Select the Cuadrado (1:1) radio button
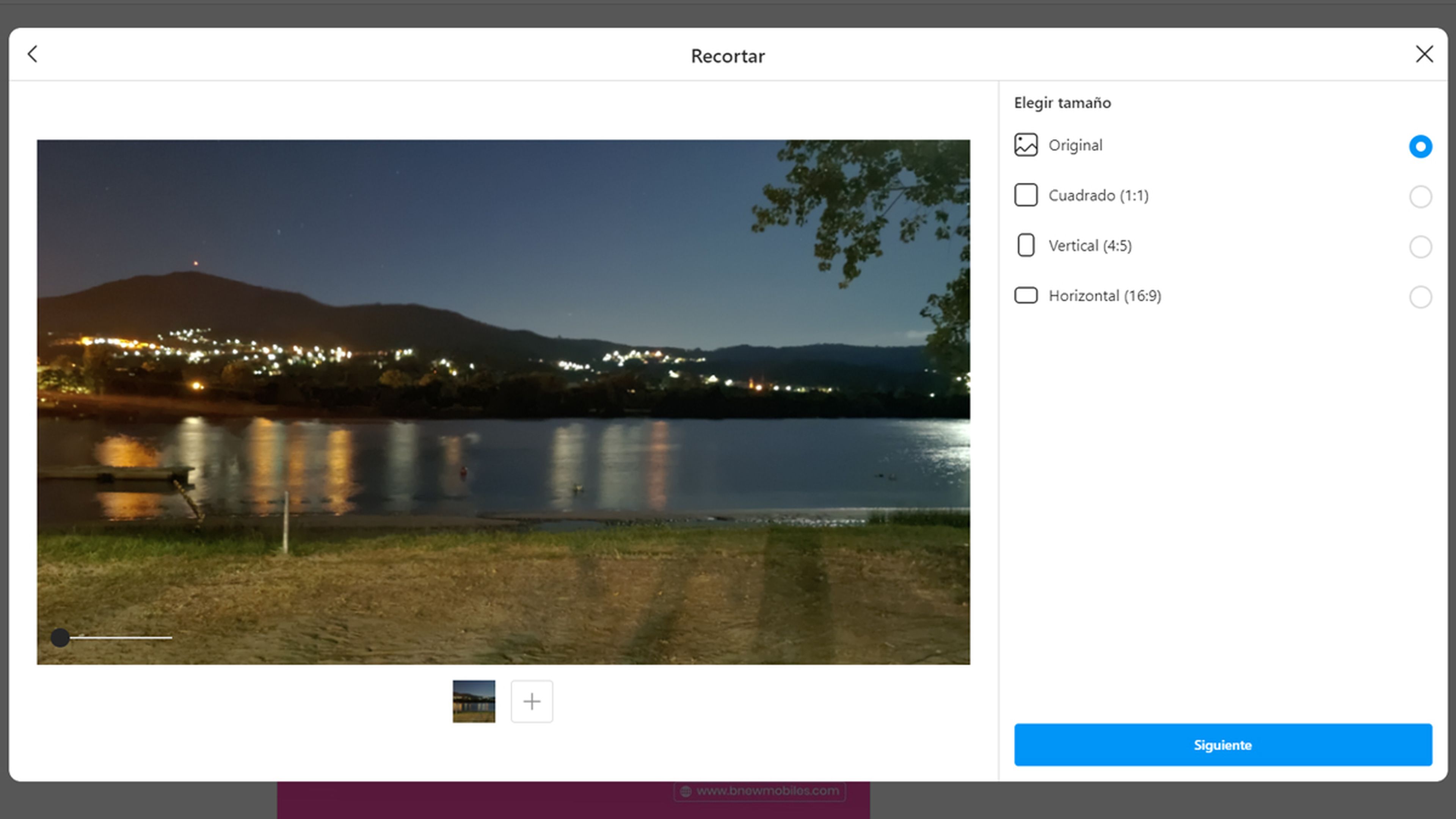 [1420, 197]
